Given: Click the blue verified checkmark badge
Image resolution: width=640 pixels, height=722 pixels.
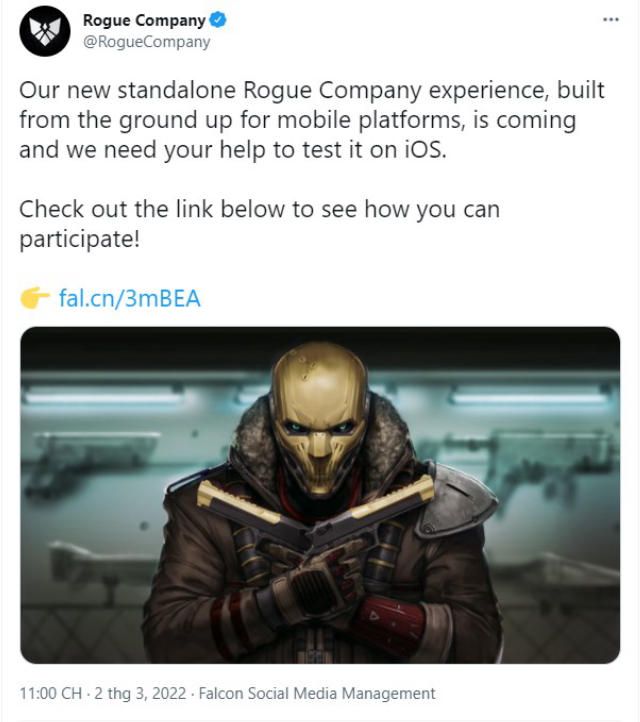Looking at the screenshot, I should coord(218,20).
